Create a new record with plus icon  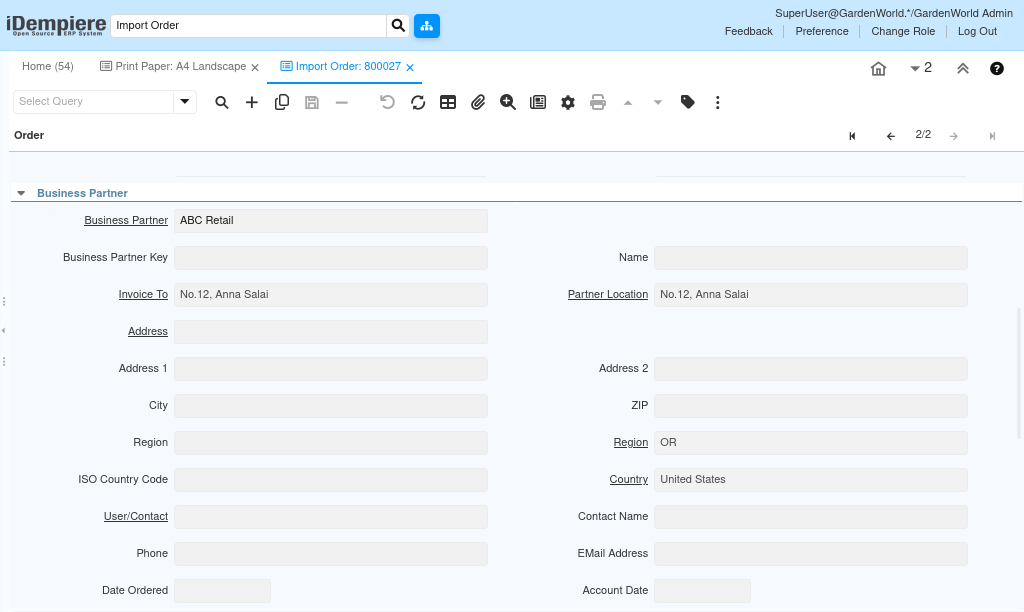251,103
